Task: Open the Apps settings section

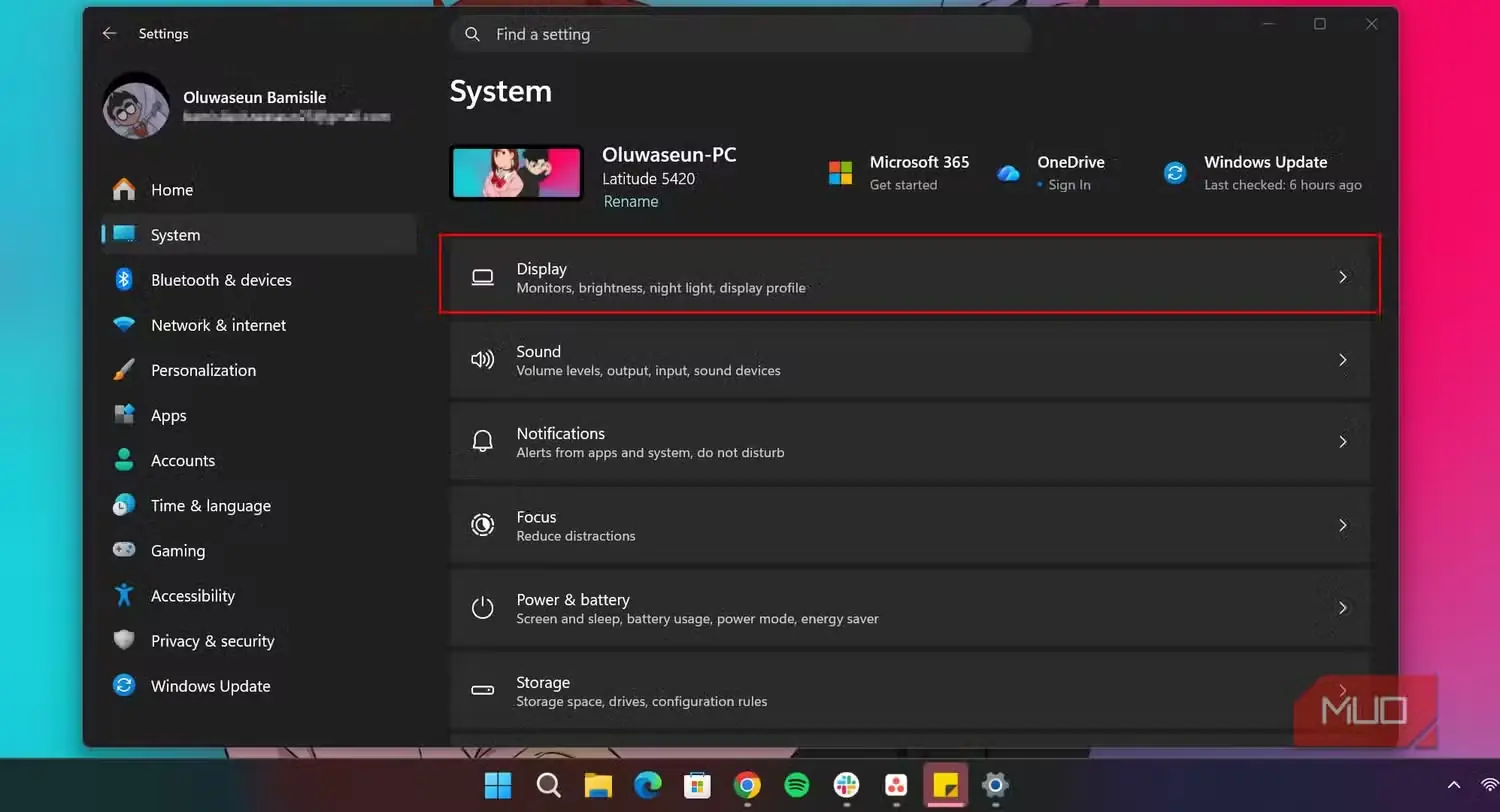Action: coord(260,415)
